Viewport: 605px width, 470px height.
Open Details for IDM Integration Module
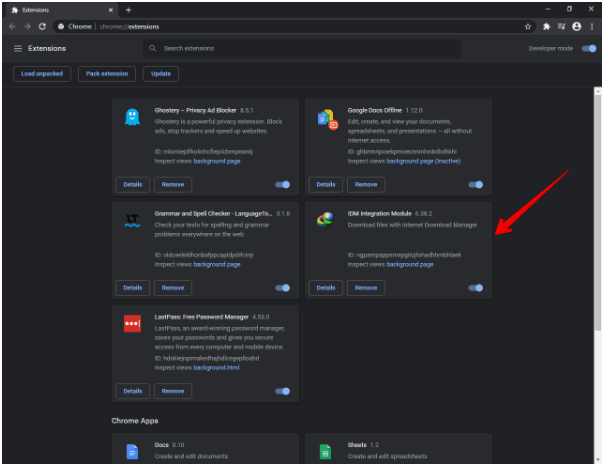pos(326,288)
